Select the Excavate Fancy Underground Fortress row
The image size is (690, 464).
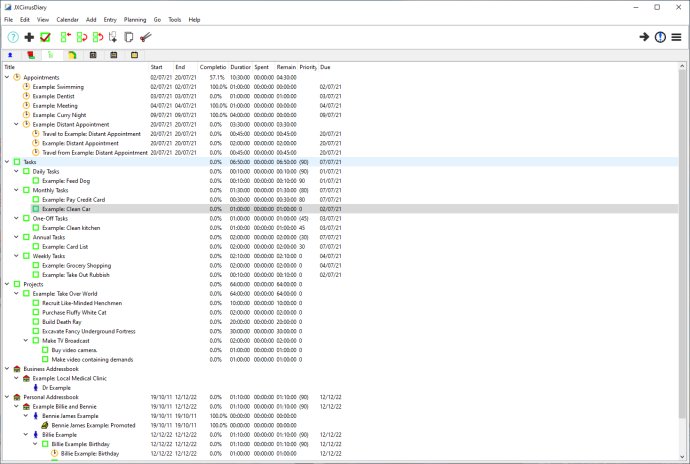339,331
